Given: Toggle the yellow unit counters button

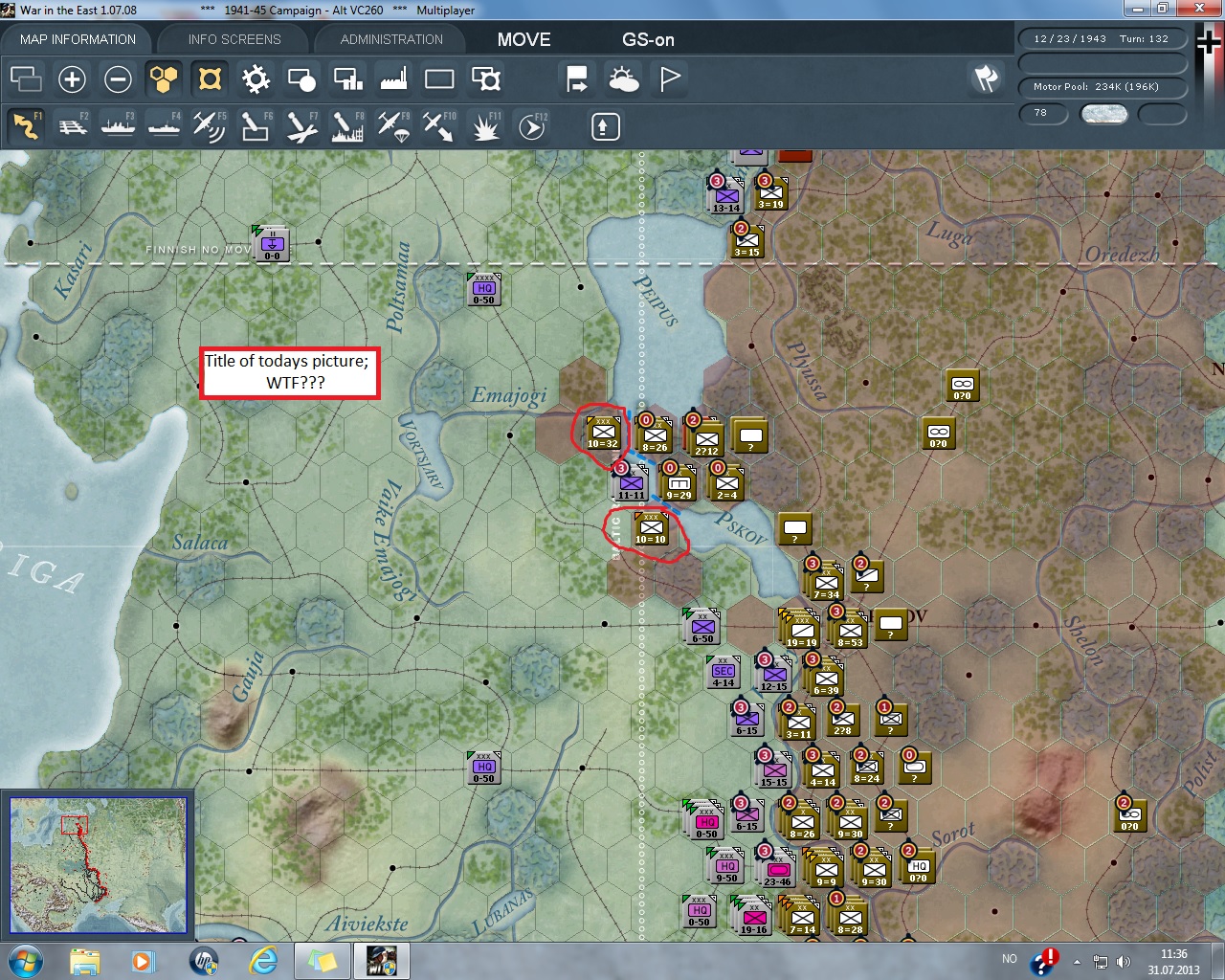Looking at the screenshot, I should pos(210,78).
